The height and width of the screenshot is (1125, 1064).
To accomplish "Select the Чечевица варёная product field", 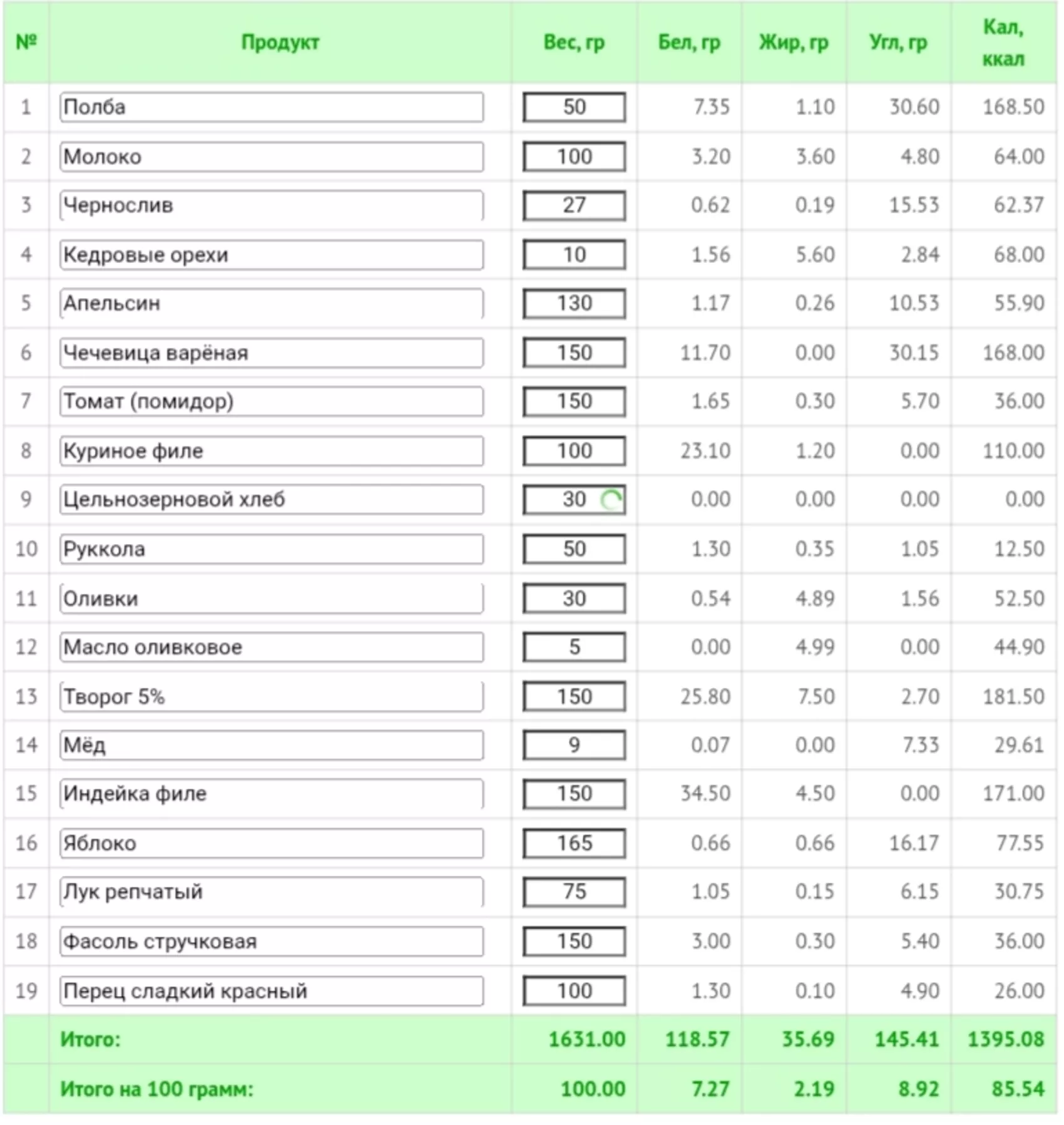I will [x=272, y=353].
